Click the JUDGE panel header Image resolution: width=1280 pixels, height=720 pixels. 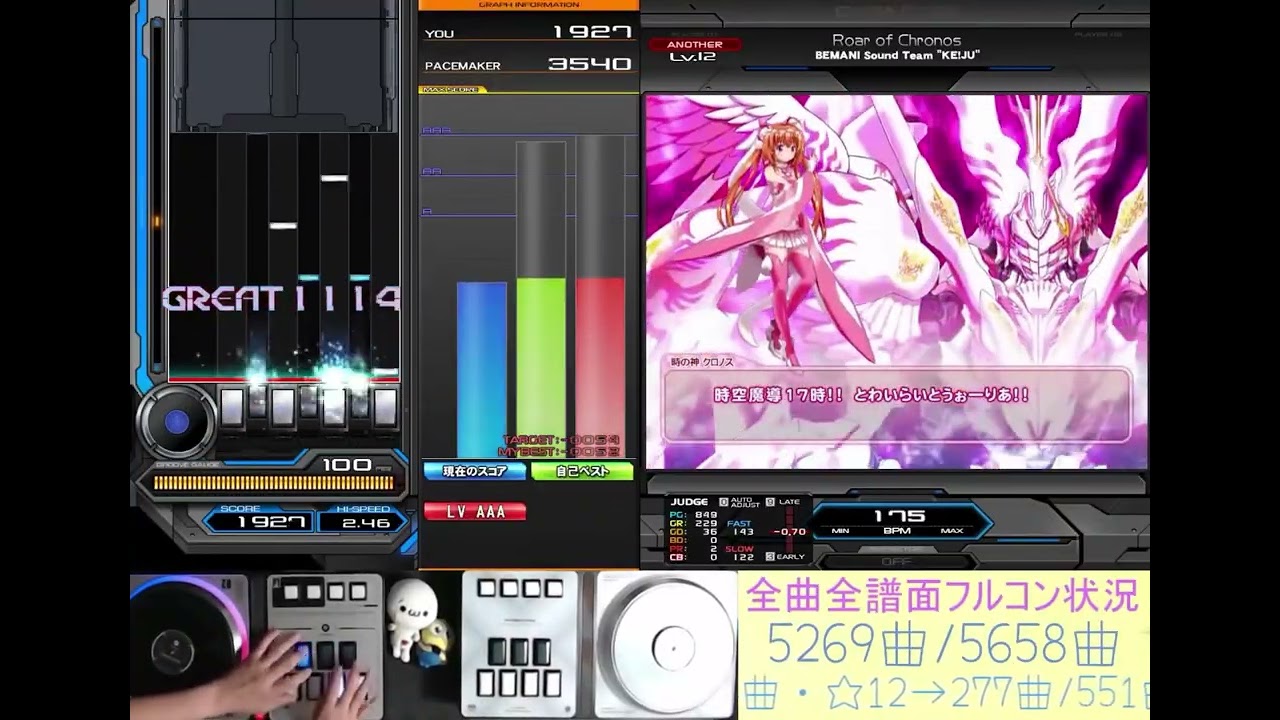(690, 502)
